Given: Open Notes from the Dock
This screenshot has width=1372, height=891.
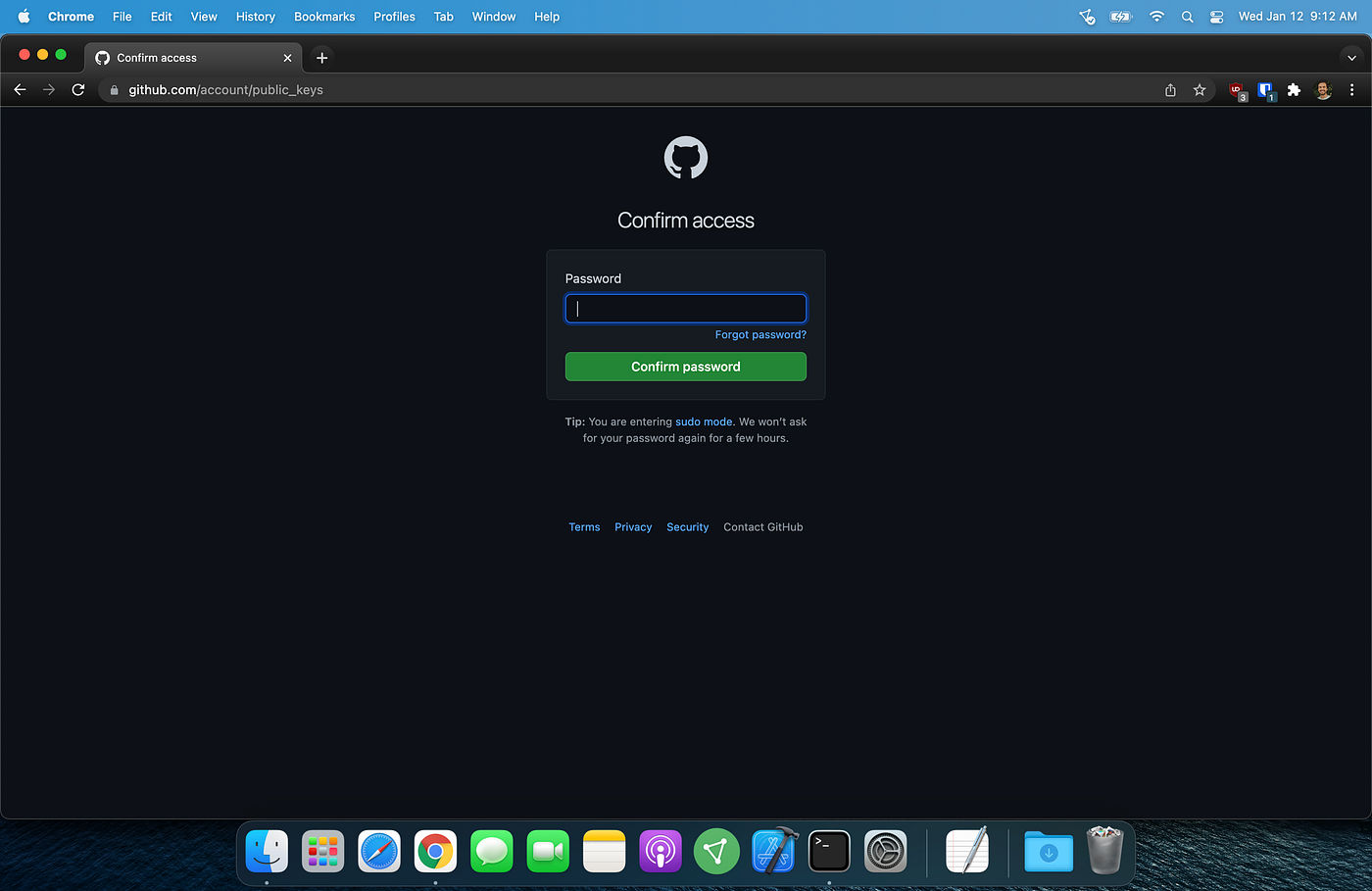Looking at the screenshot, I should 605,851.
